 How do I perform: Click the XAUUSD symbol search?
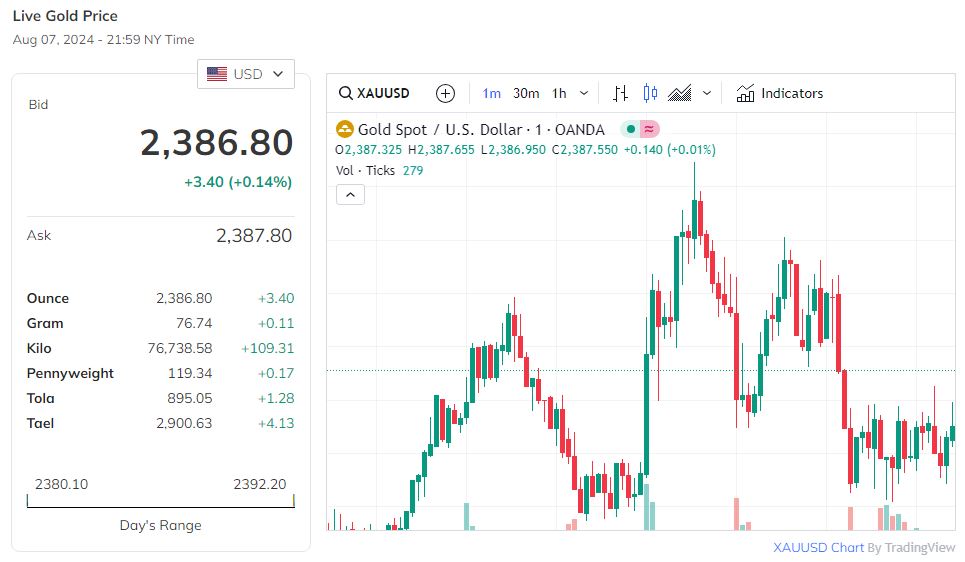375,93
